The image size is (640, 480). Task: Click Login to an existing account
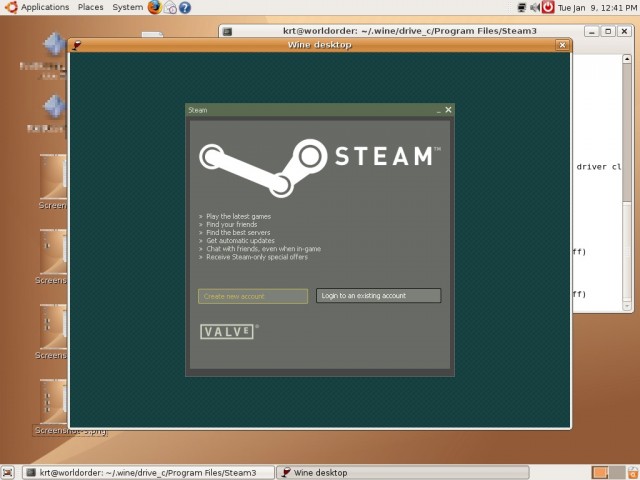tap(378, 296)
